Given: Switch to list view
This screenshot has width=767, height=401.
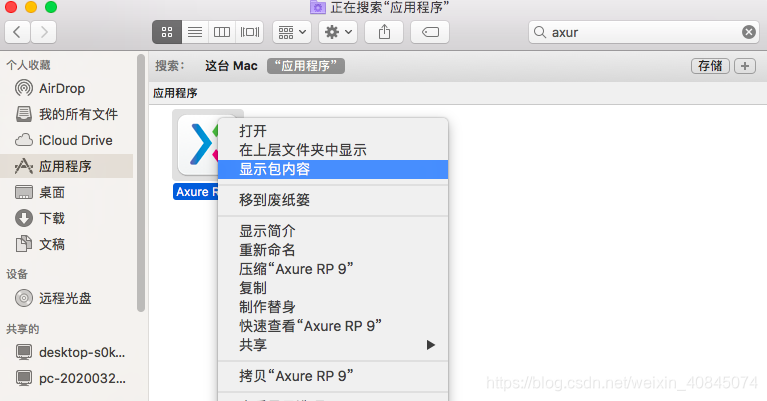Looking at the screenshot, I should 195,32.
